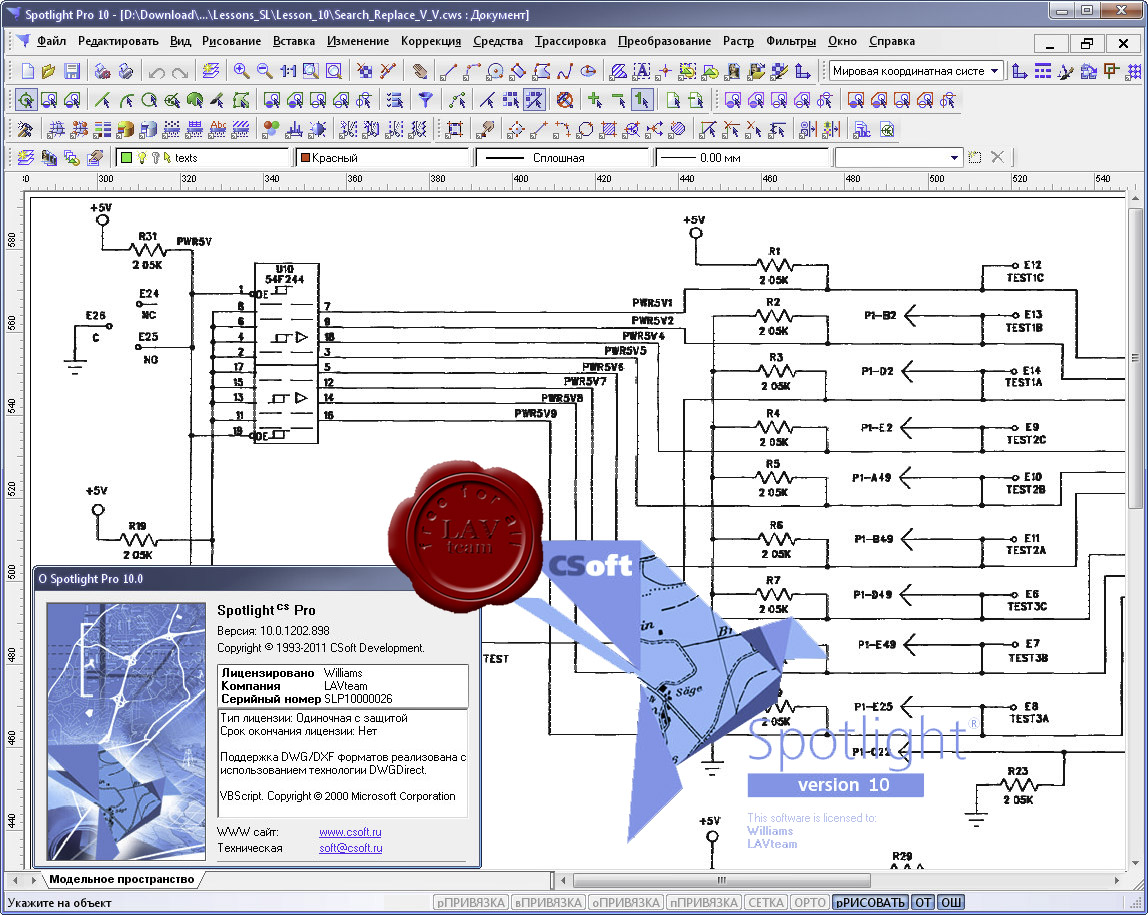Set the zoom to 1:1 scale

pyautogui.click(x=288, y=71)
